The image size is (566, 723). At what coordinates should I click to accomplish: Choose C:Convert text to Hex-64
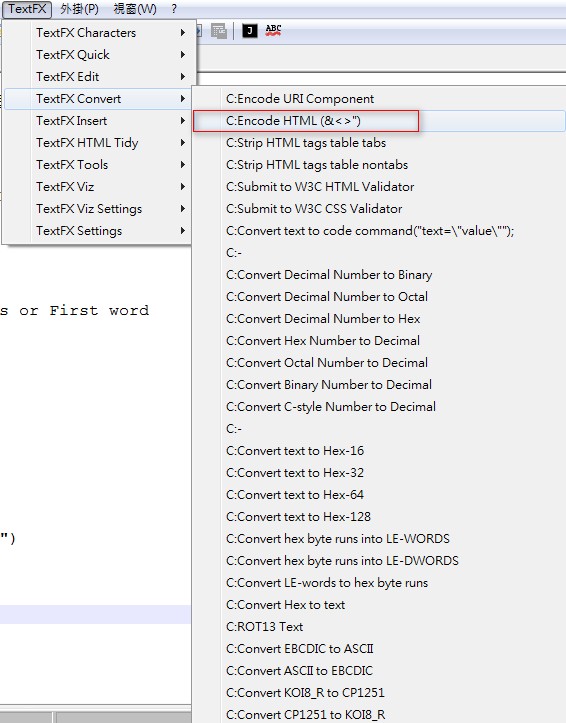click(x=379, y=495)
